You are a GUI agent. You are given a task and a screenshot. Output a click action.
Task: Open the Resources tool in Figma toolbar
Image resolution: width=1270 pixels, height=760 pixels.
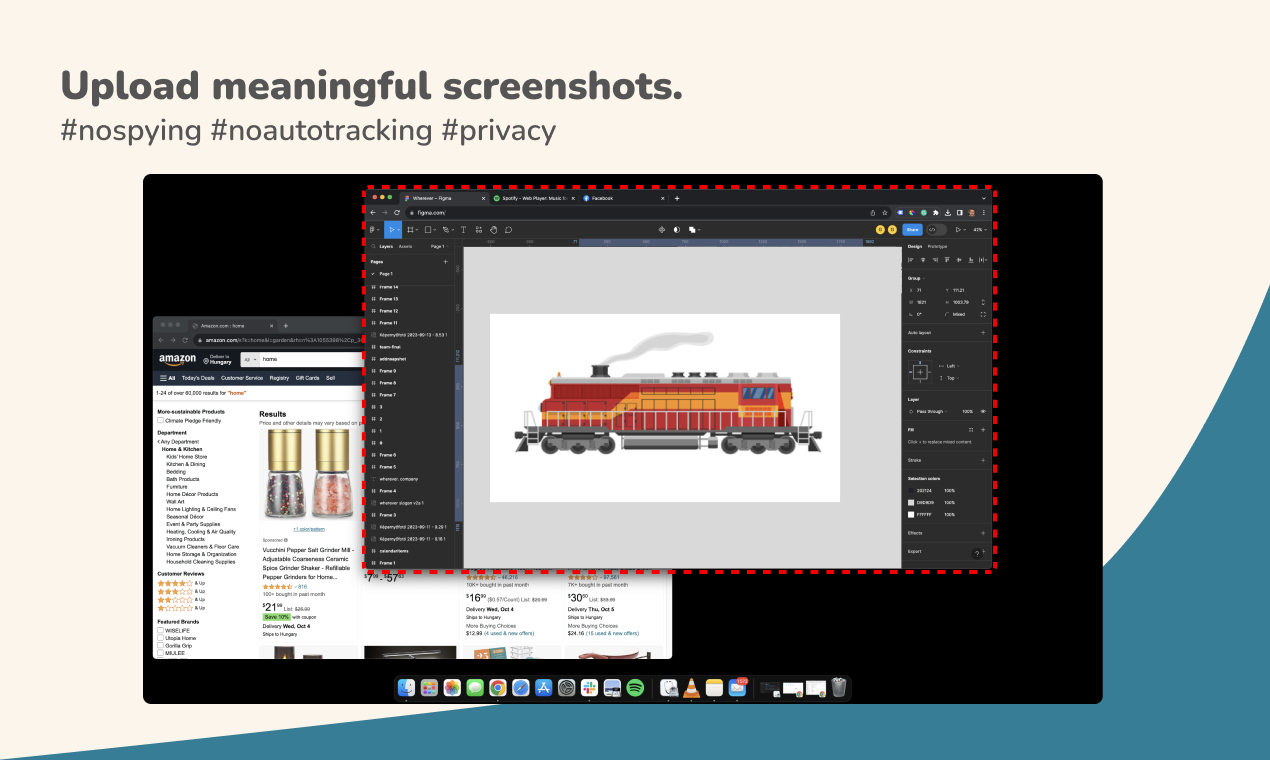(478, 229)
